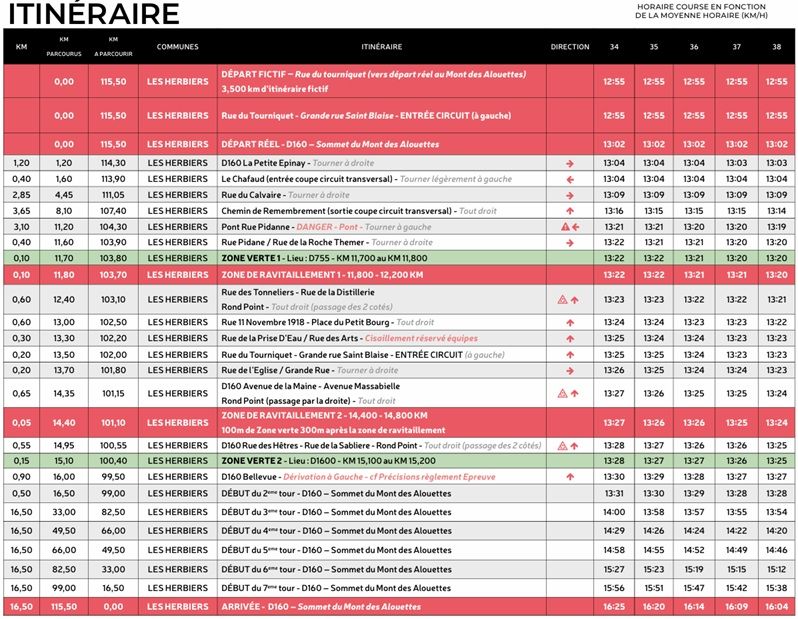
Task: Click the 8,10 km parcourus value
Action: (x=64, y=211)
